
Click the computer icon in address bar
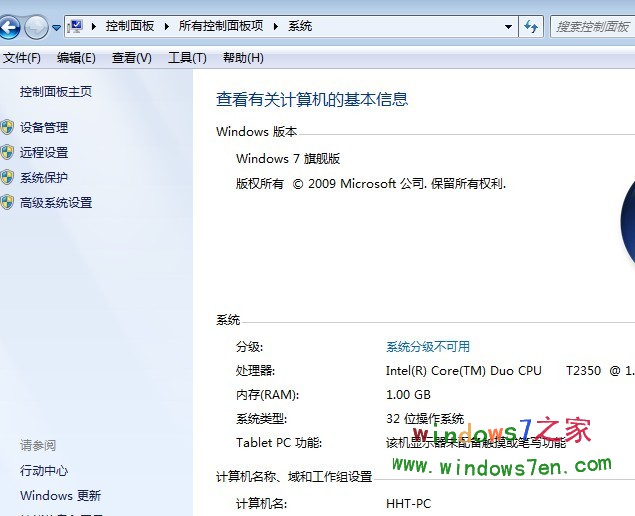click(75, 27)
